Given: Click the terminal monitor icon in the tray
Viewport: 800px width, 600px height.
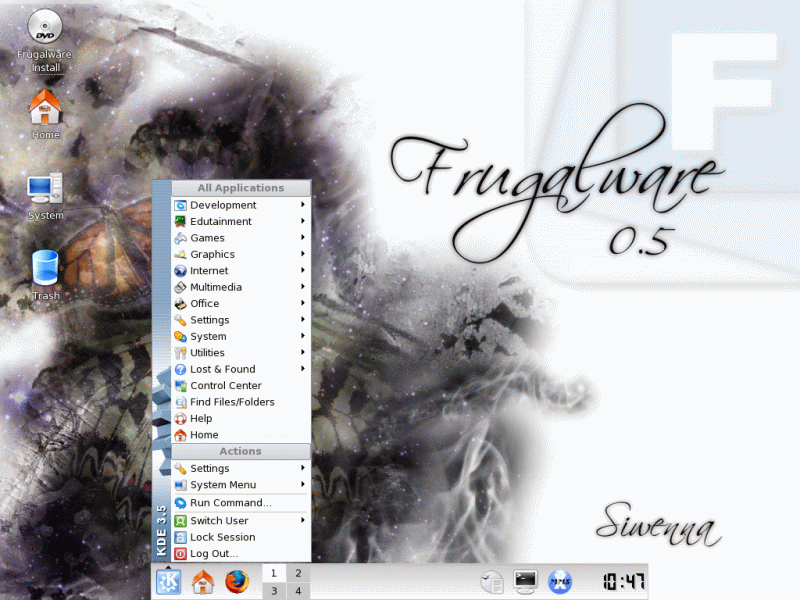Looking at the screenshot, I should click(526, 582).
